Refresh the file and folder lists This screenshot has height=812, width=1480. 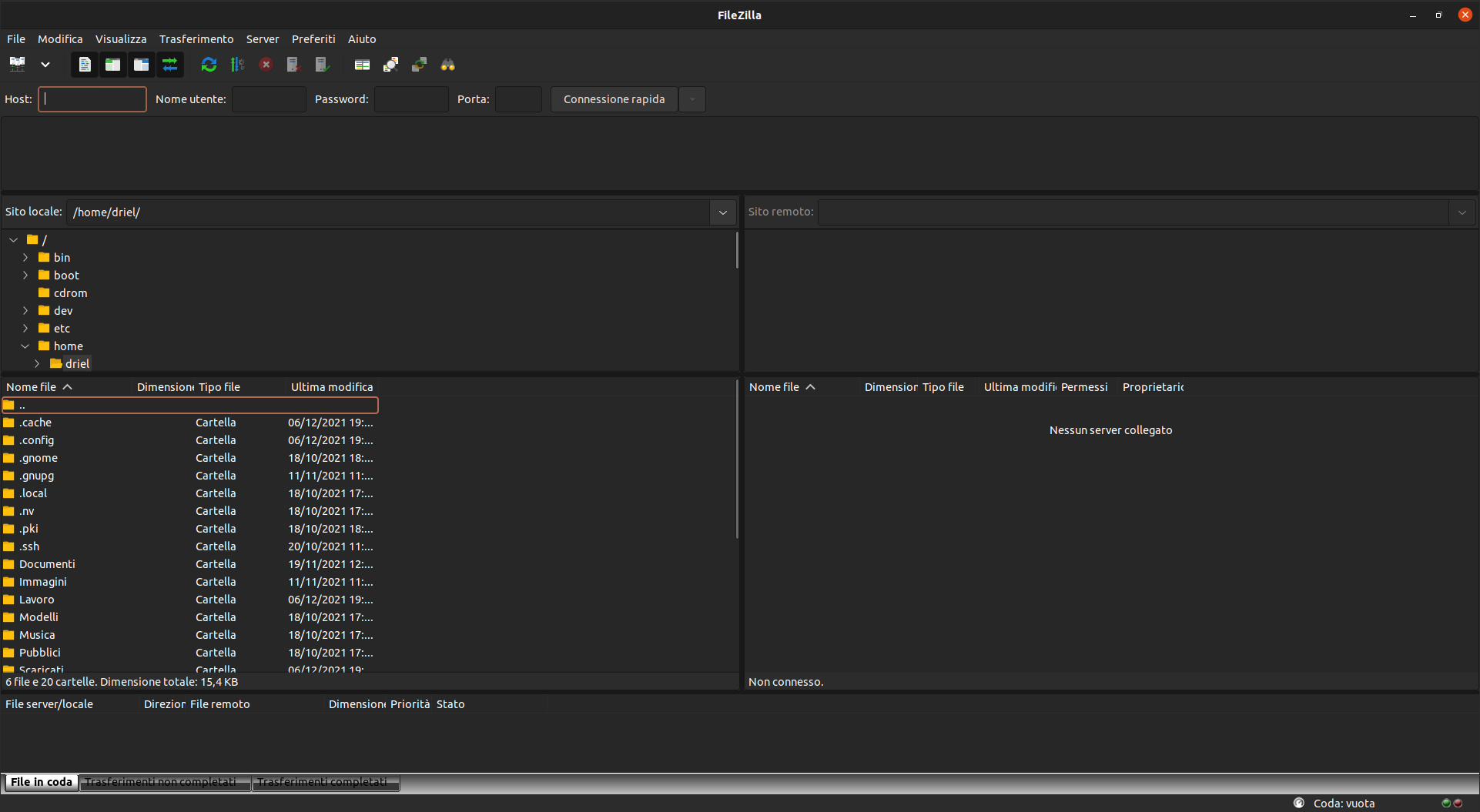tap(209, 65)
